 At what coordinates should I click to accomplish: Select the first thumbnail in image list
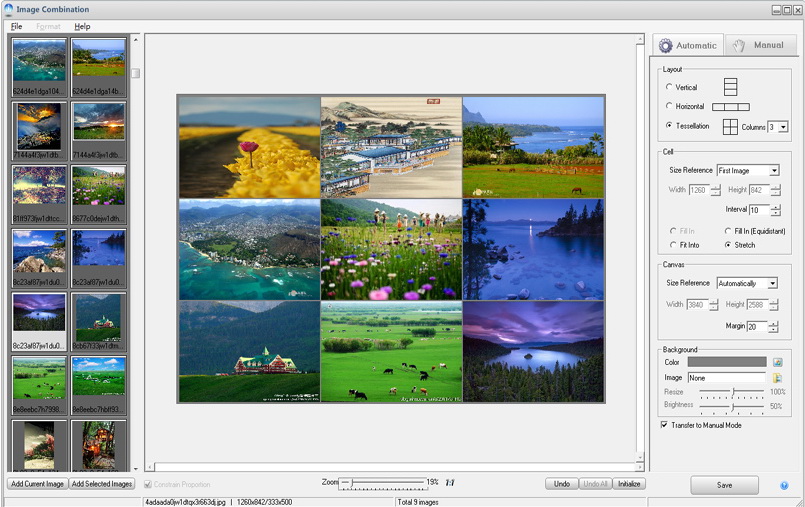pos(39,60)
